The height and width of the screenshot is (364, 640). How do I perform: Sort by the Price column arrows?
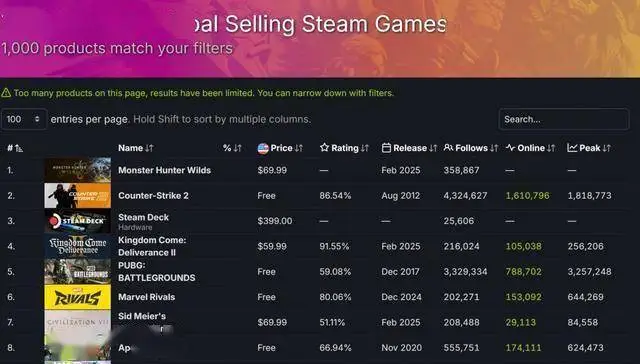click(x=299, y=148)
